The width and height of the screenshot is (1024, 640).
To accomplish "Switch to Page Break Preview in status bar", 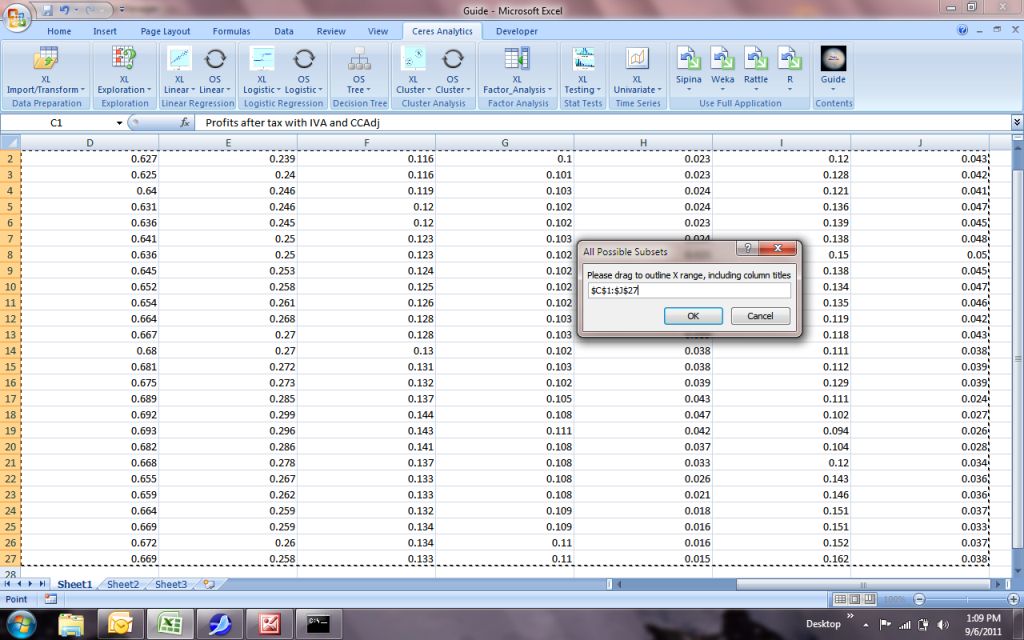I will (x=869, y=599).
